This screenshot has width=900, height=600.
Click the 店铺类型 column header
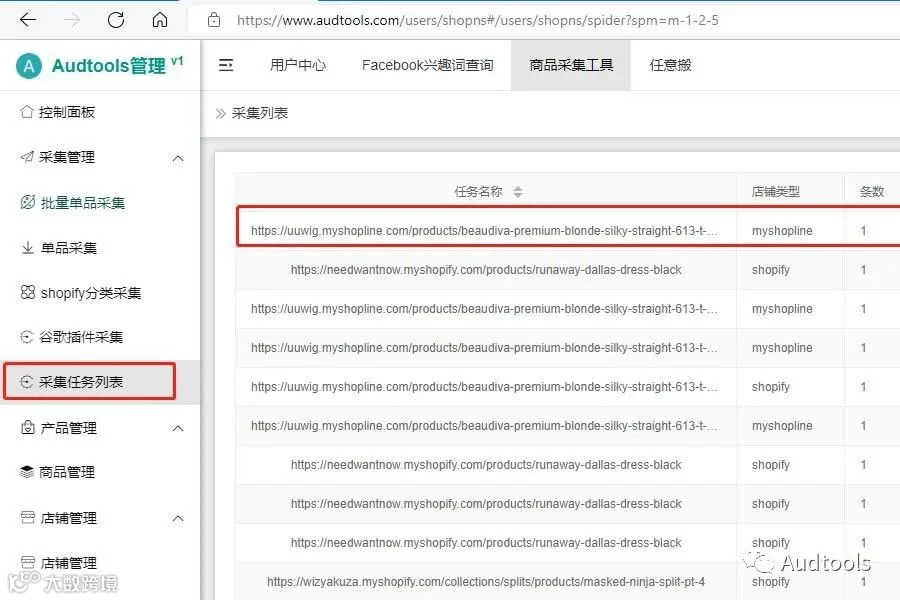pyautogui.click(x=775, y=192)
